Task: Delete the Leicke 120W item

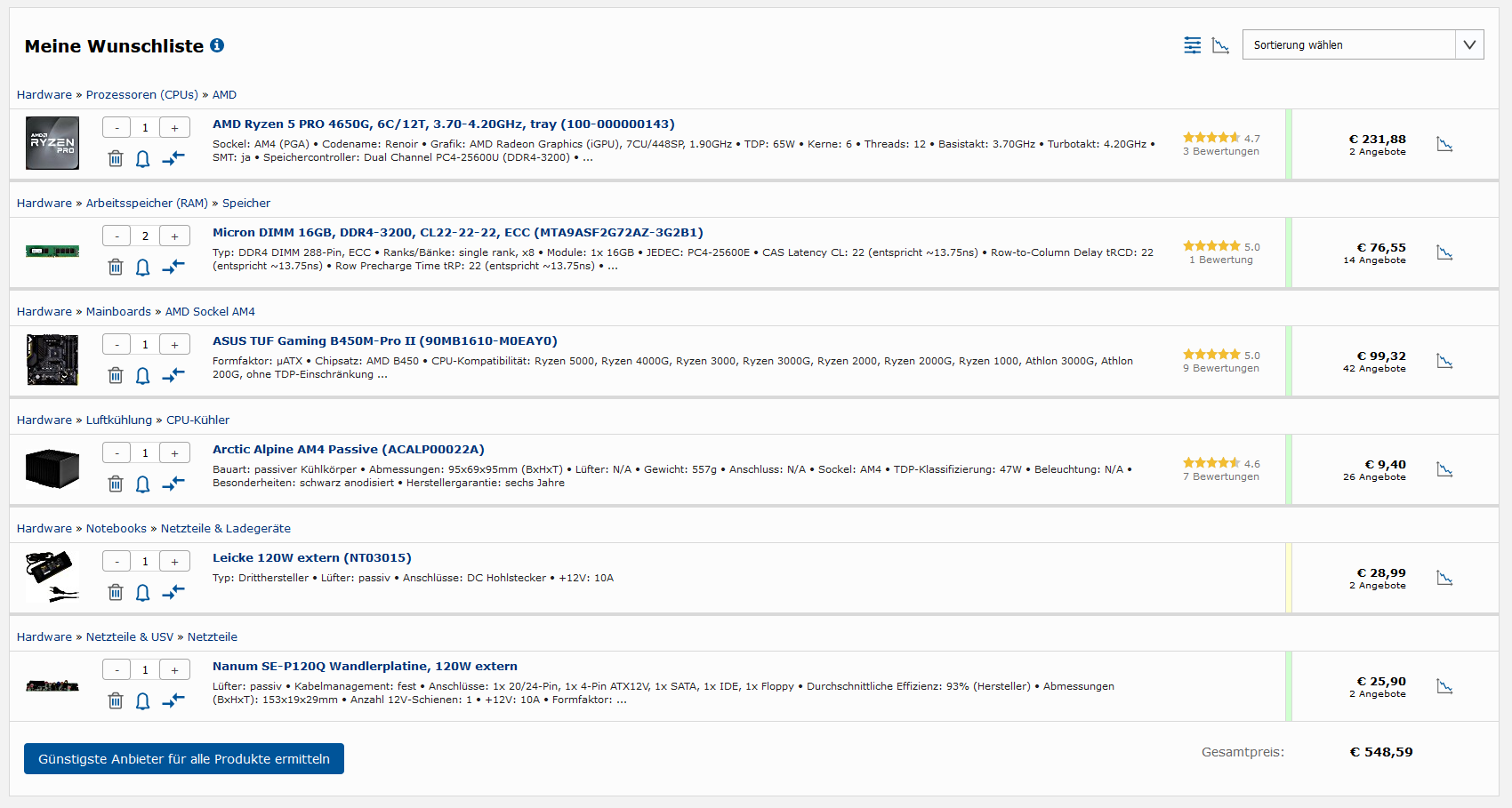Action: tap(116, 592)
